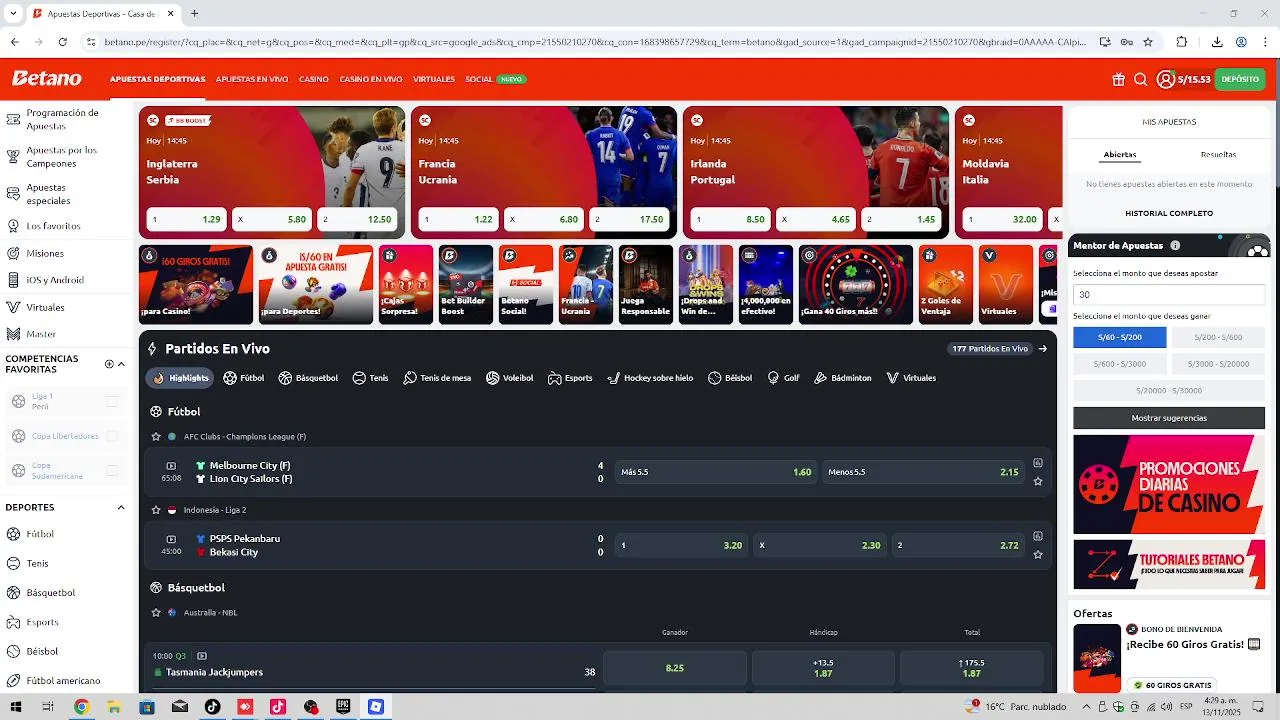Click Mostrar sugerencias button
This screenshot has height=720, width=1280.
(x=1169, y=418)
